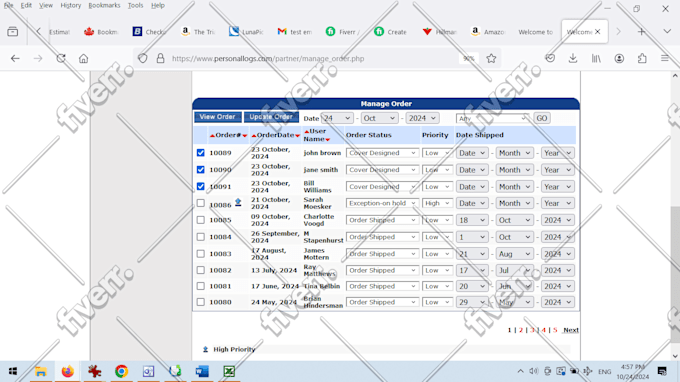The height and width of the screenshot is (382, 680).
Task: Open the Pocket save icon
Action: pos(550,59)
